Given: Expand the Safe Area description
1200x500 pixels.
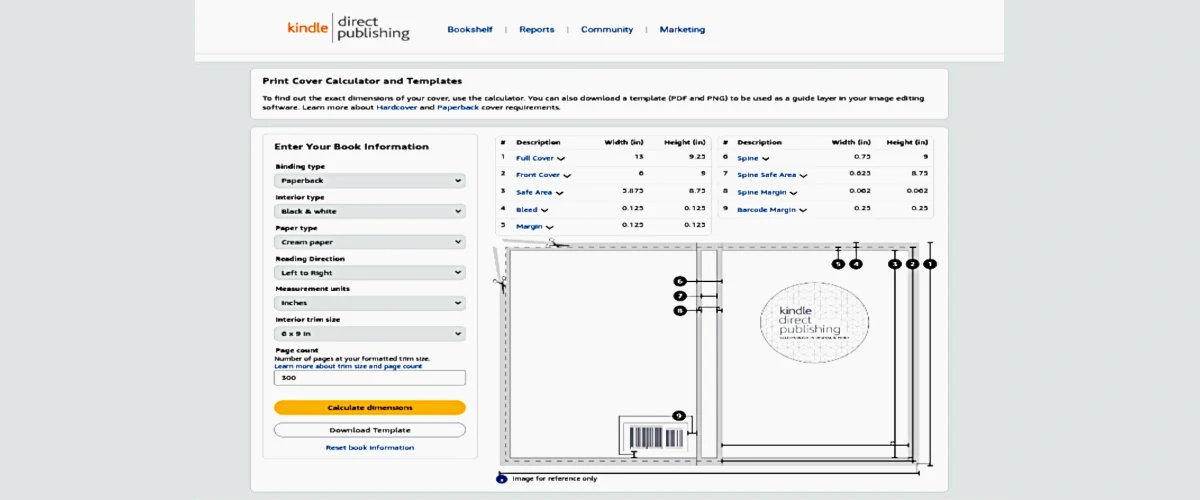Looking at the screenshot, I should tap(538, 192).
